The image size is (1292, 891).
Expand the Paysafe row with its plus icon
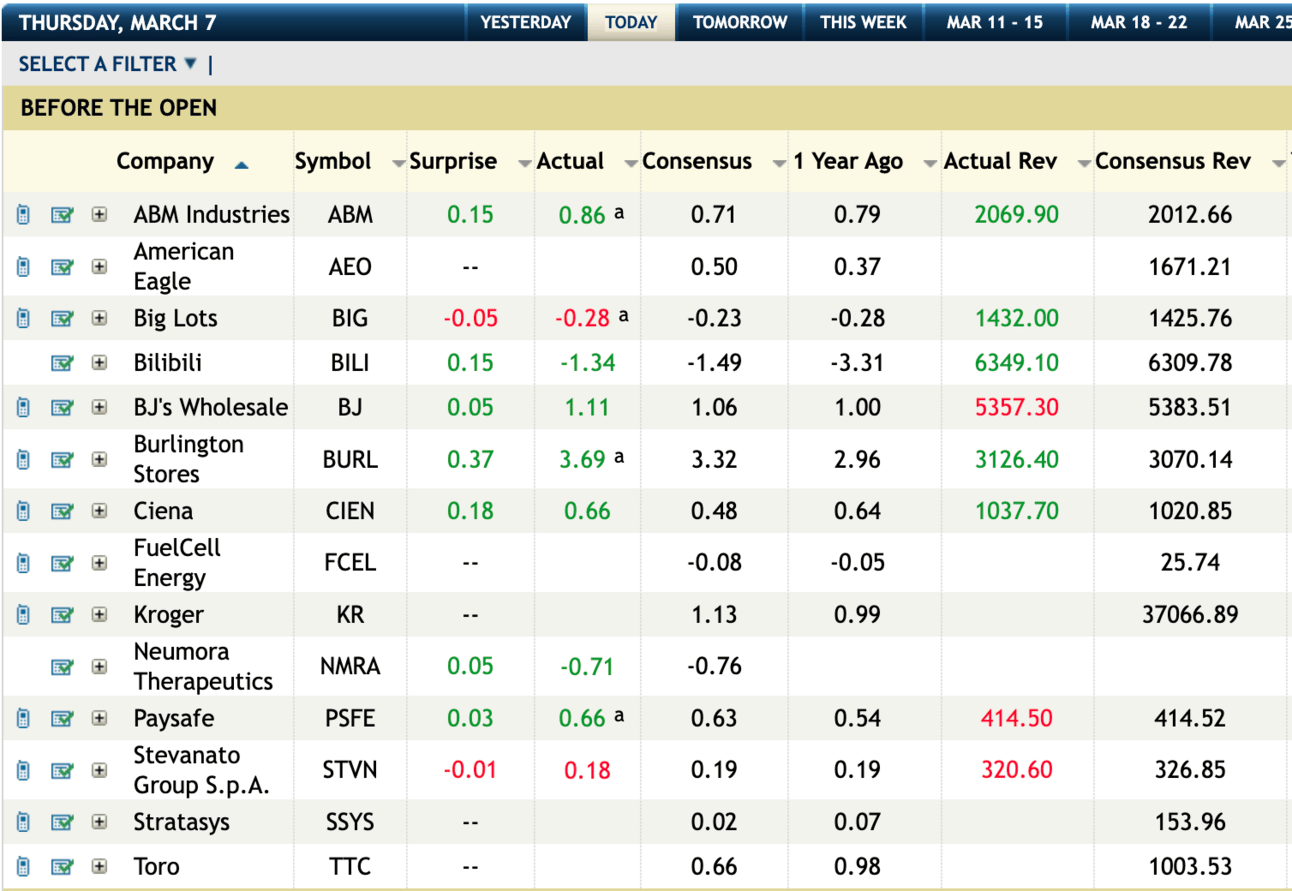(x=99, y=718)
